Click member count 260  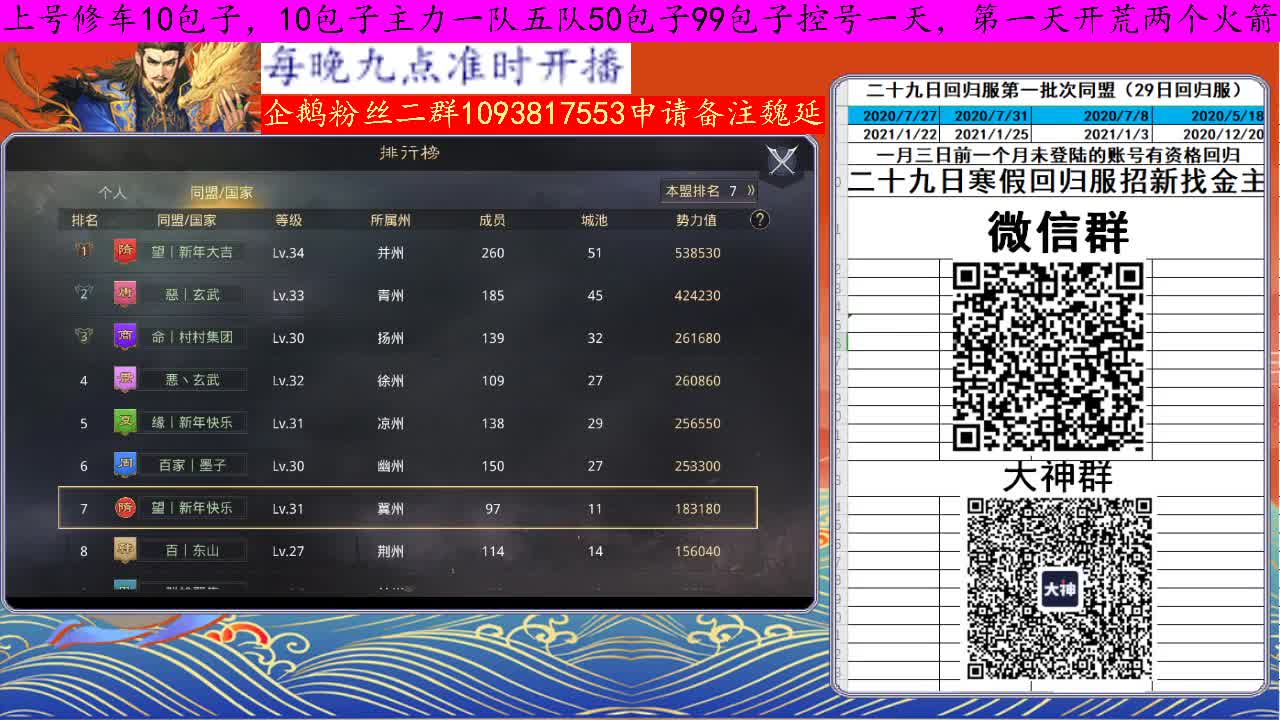492,253
